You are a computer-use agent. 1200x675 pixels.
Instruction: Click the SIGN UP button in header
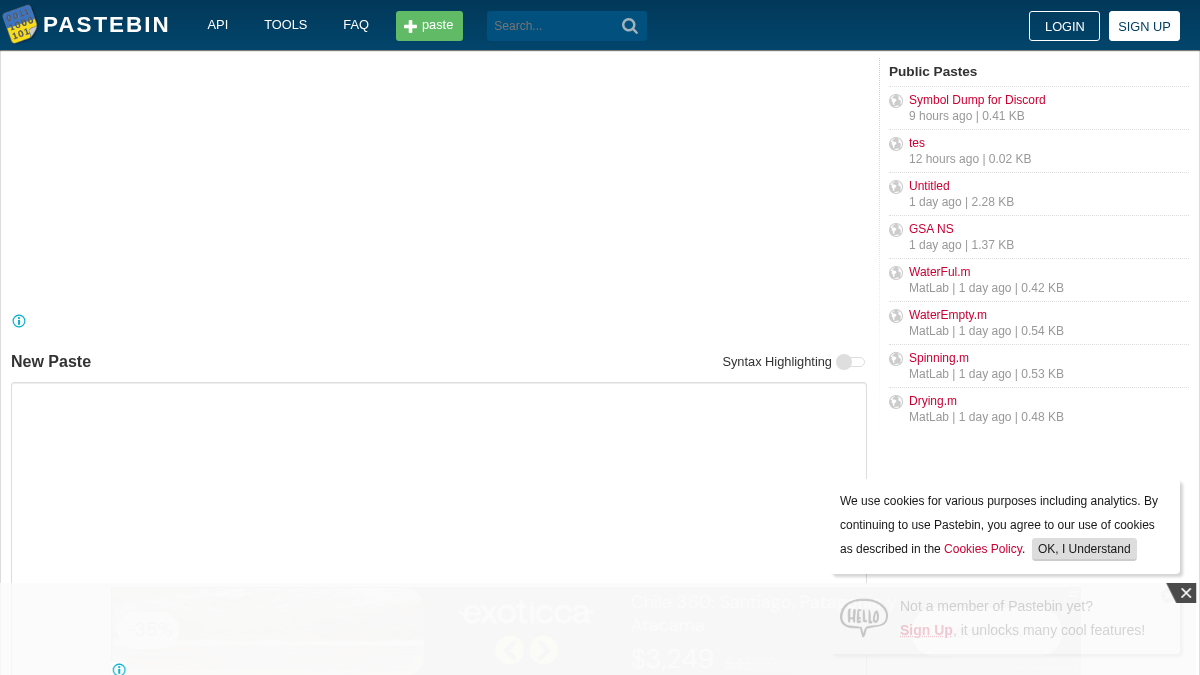coord(1144,26)
